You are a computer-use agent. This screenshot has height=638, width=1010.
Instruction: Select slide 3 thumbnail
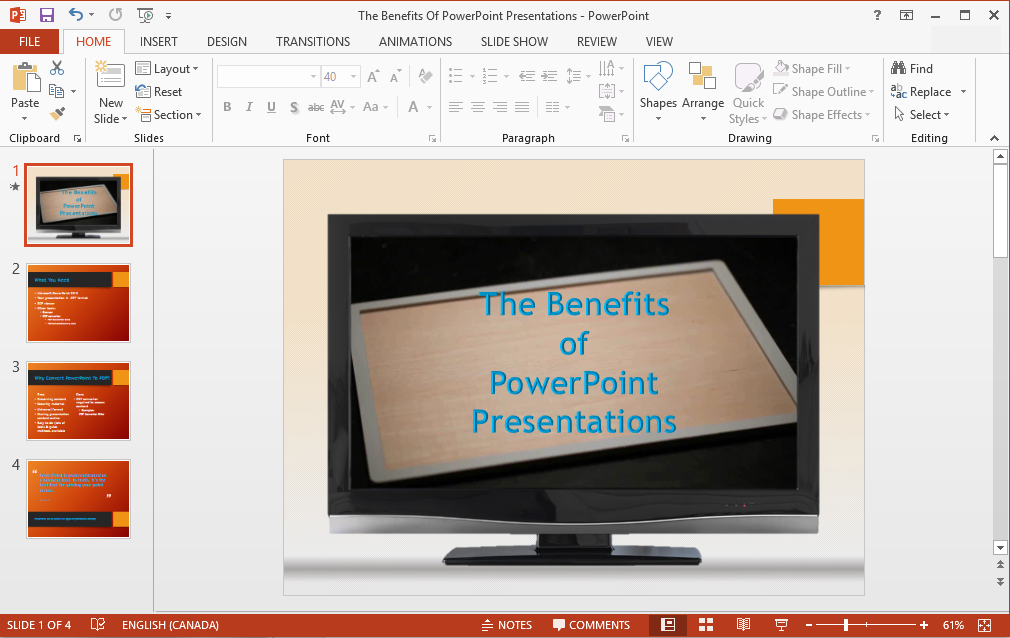pos(79,401)
